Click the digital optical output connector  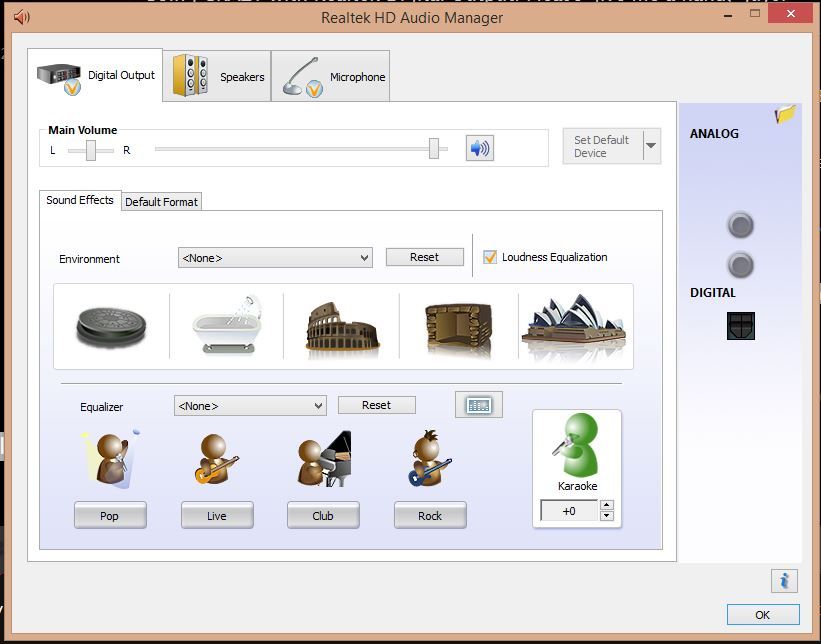click(x=741, y=326)
